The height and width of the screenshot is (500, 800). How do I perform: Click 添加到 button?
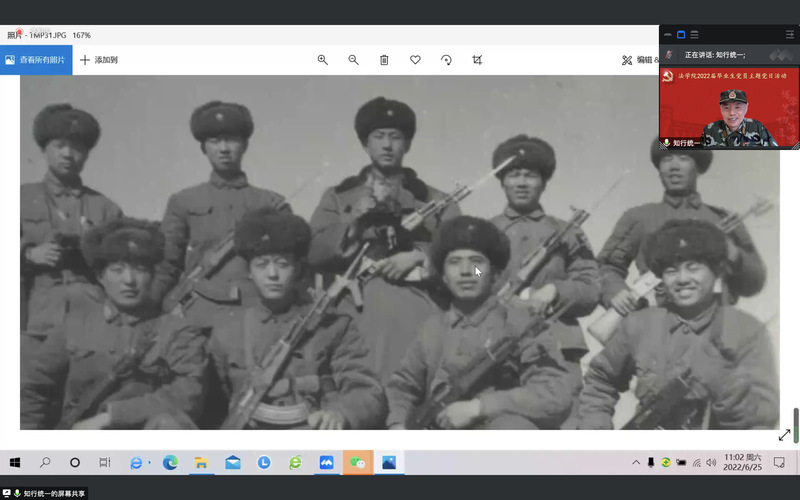(99, 60)
